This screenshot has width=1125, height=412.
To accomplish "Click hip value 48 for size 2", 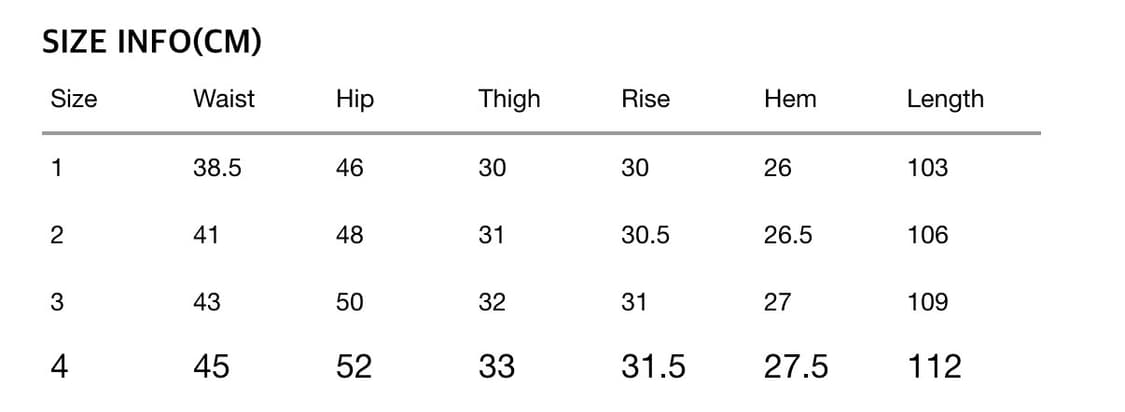I will coord(350,235).
